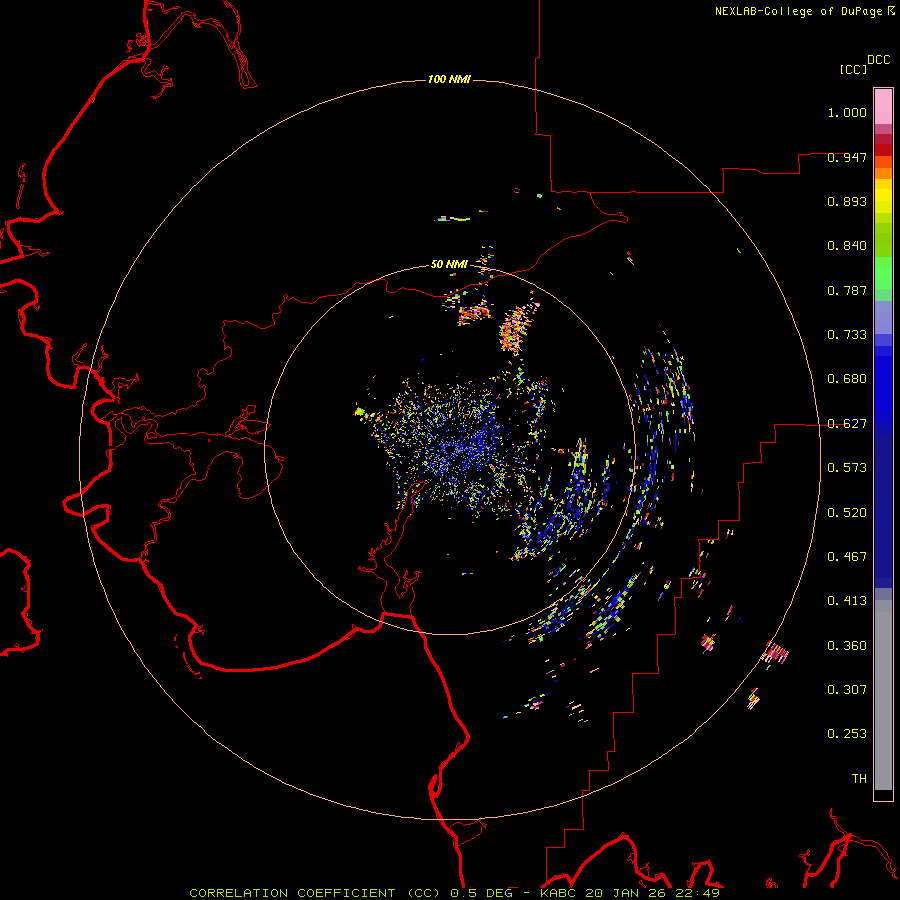The width and height of the screenshot is (900, 900).
Task: Click the 0.520 scale value
Action: pos(847,513)
